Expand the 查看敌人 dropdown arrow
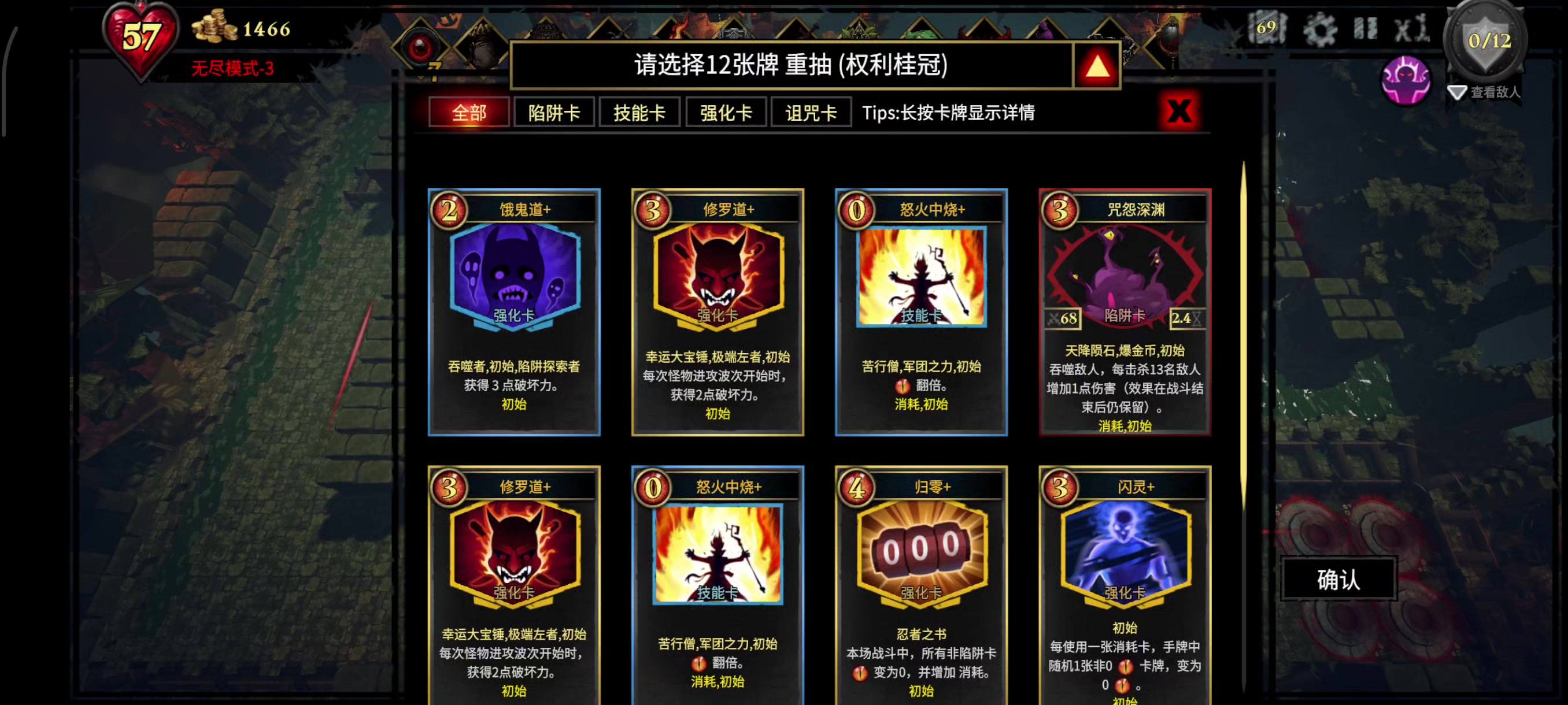The image size is (1568, 705). point(1456,92)
